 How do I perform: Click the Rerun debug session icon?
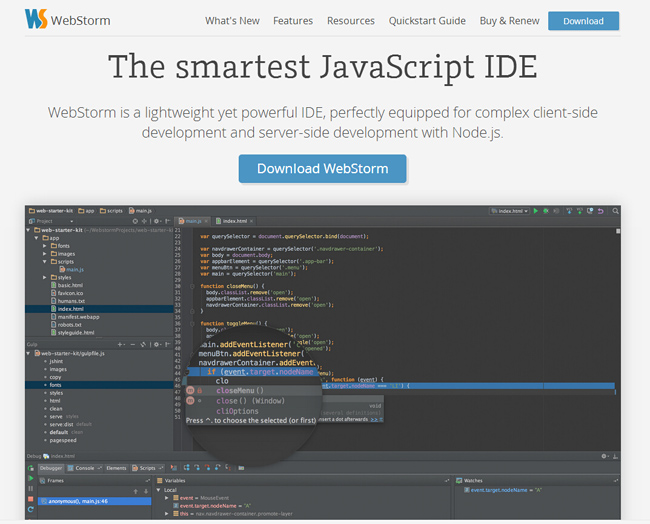[x=31, y=468]
